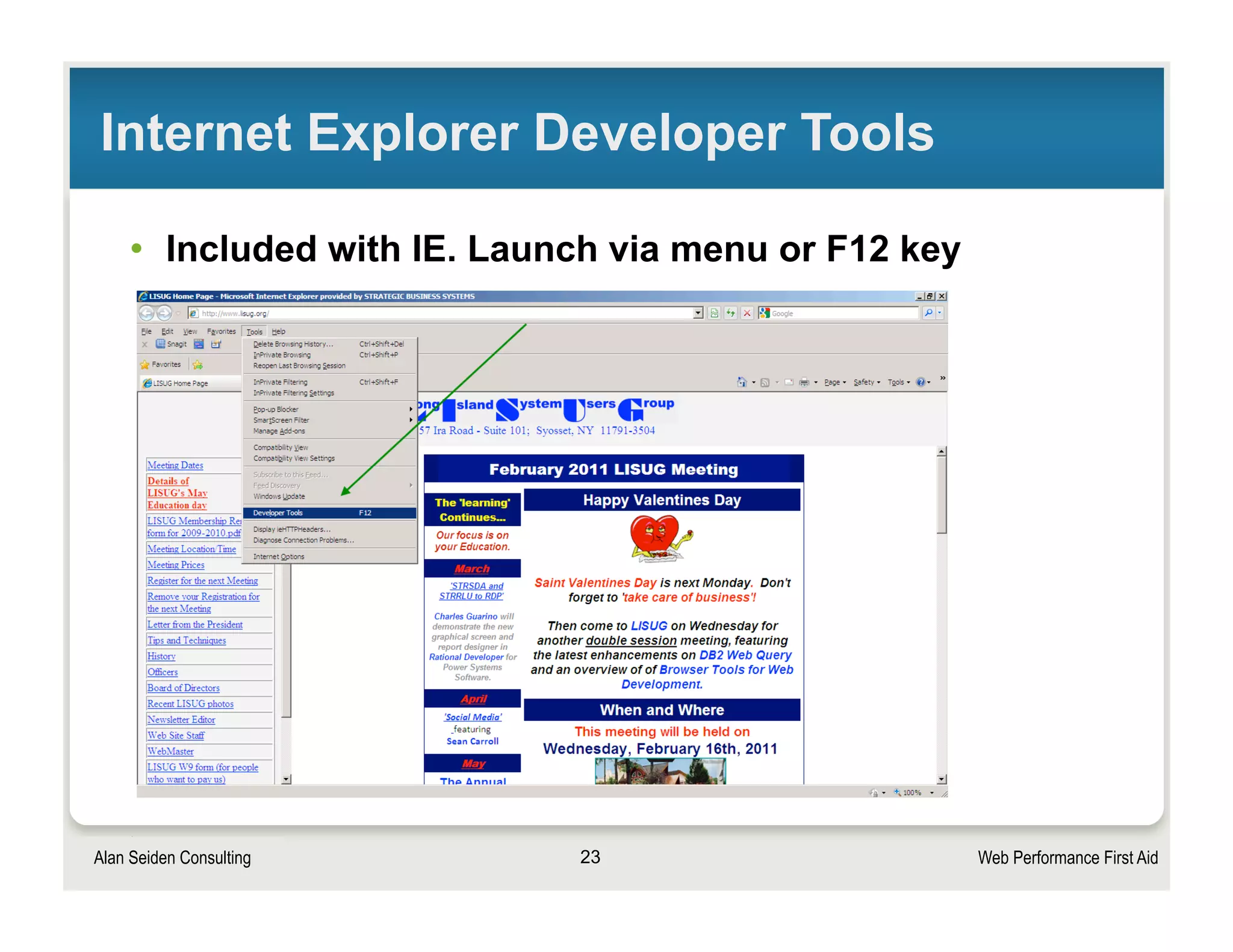Click the red Stop loading icon
This screenshot has height=952, width=1233.
pos(747,313)
